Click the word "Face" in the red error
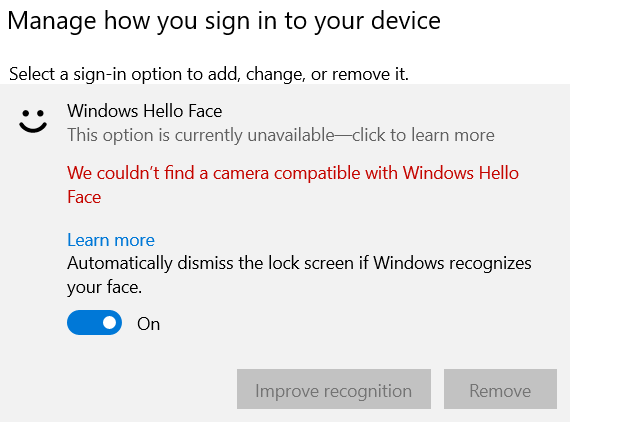Image resolution: width=640 pixels, height=436 pixels. pos(84,197)
